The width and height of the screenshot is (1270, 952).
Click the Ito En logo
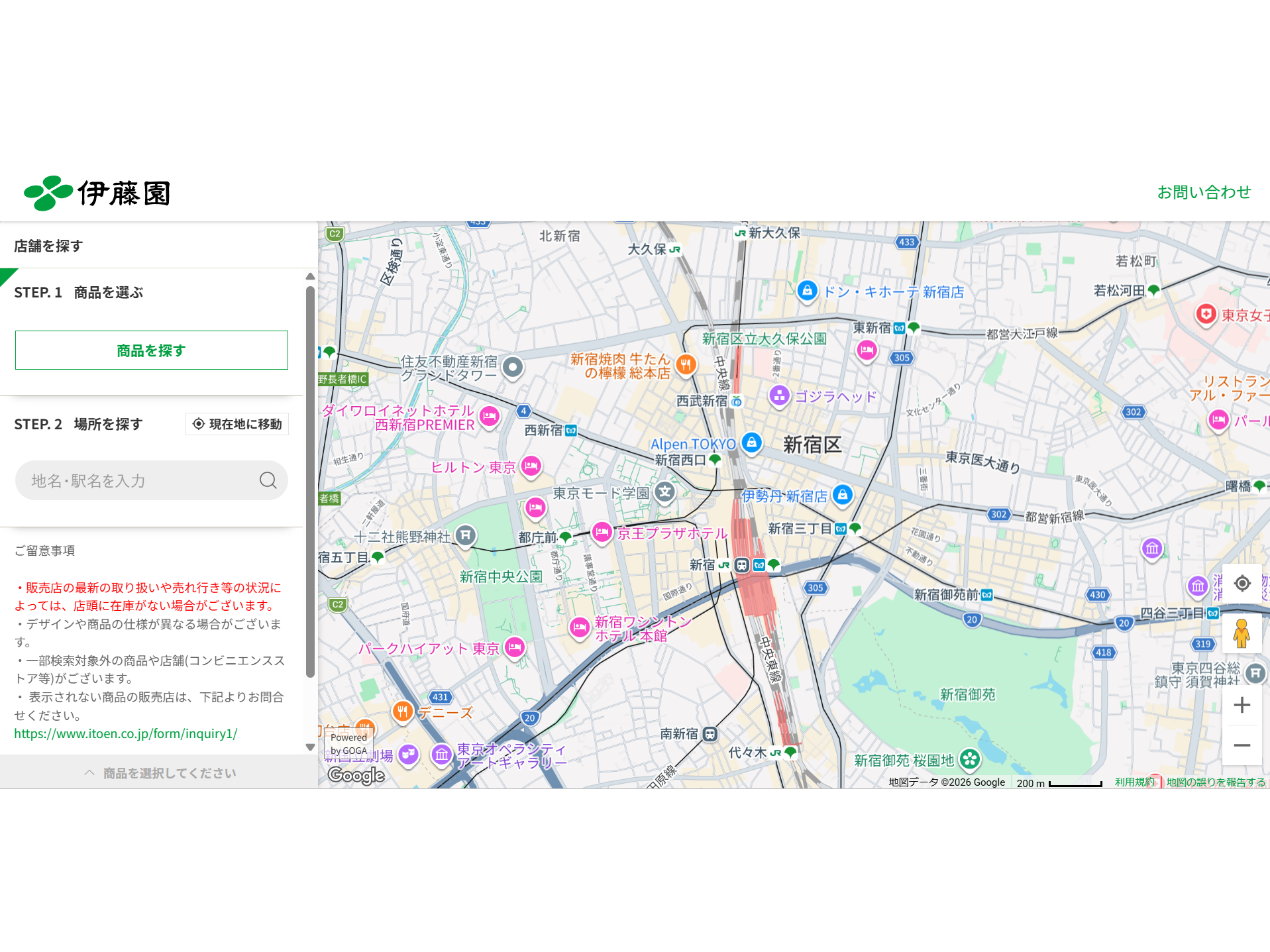coord(97,193)
